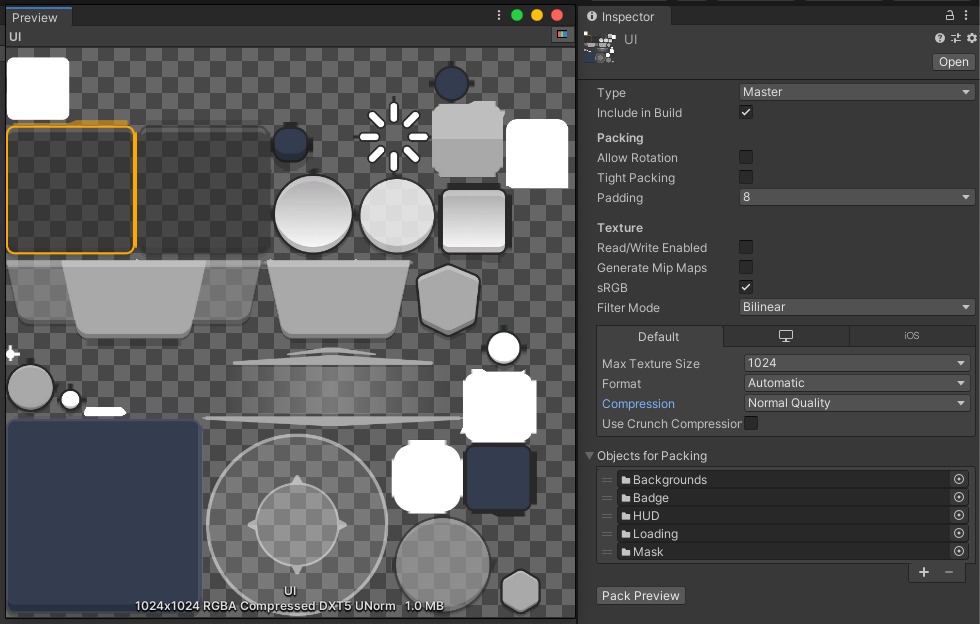Open the asset settings gear menu
Image resolution: width=980 pixels, height=624 pixels.
(x=971, y=38)
